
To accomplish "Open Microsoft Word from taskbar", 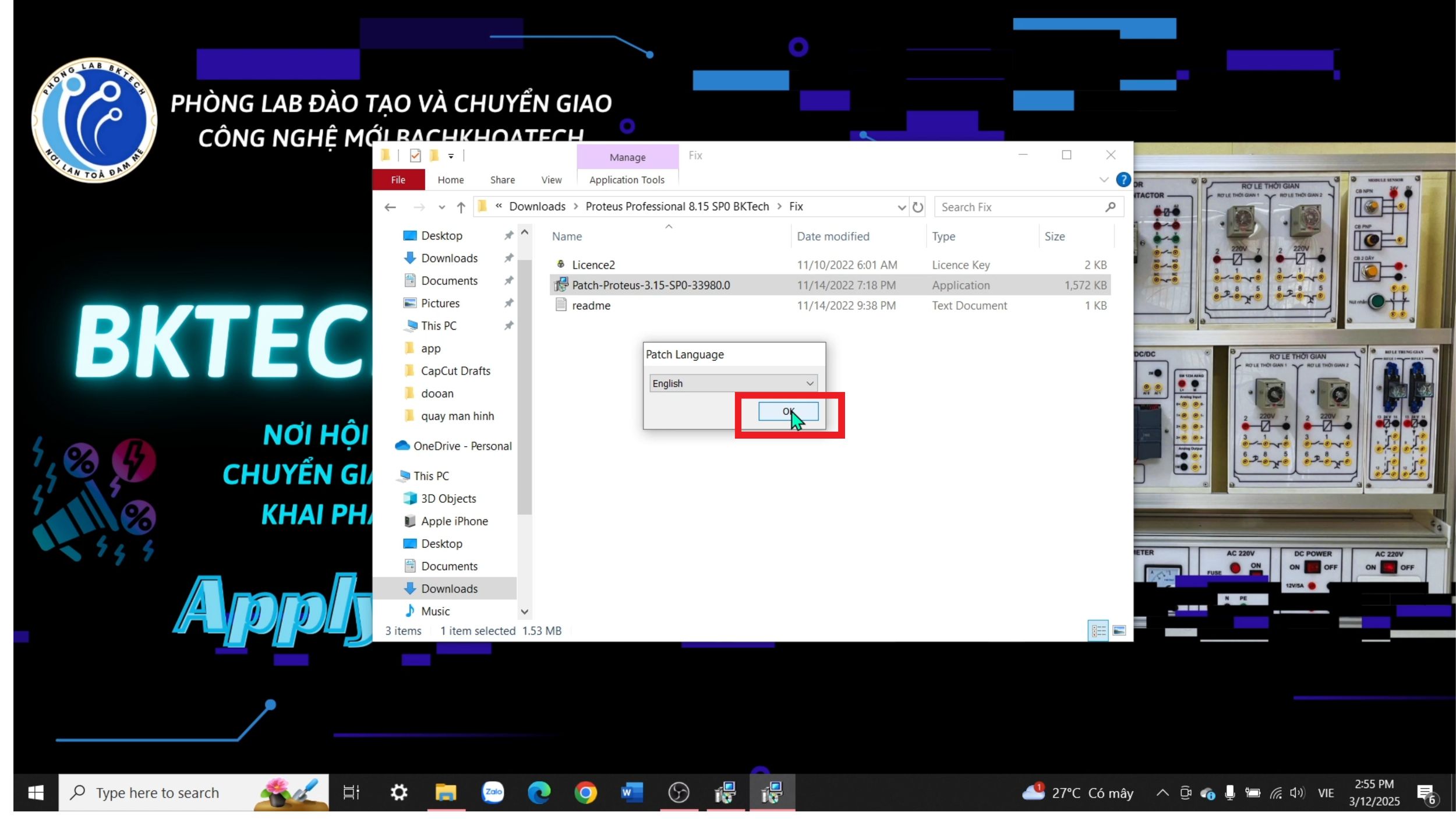I will [x=632, y=792].
